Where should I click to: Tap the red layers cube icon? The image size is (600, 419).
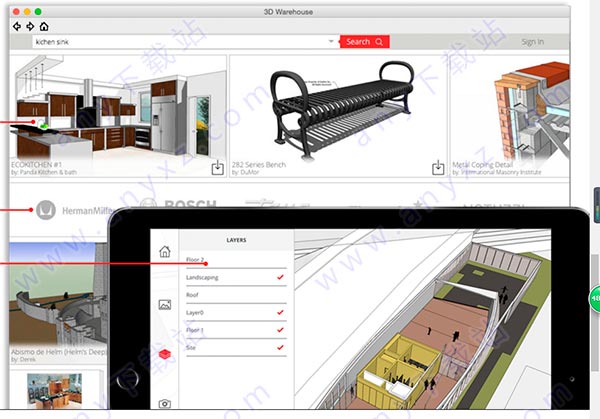click(x=165, y=354)
